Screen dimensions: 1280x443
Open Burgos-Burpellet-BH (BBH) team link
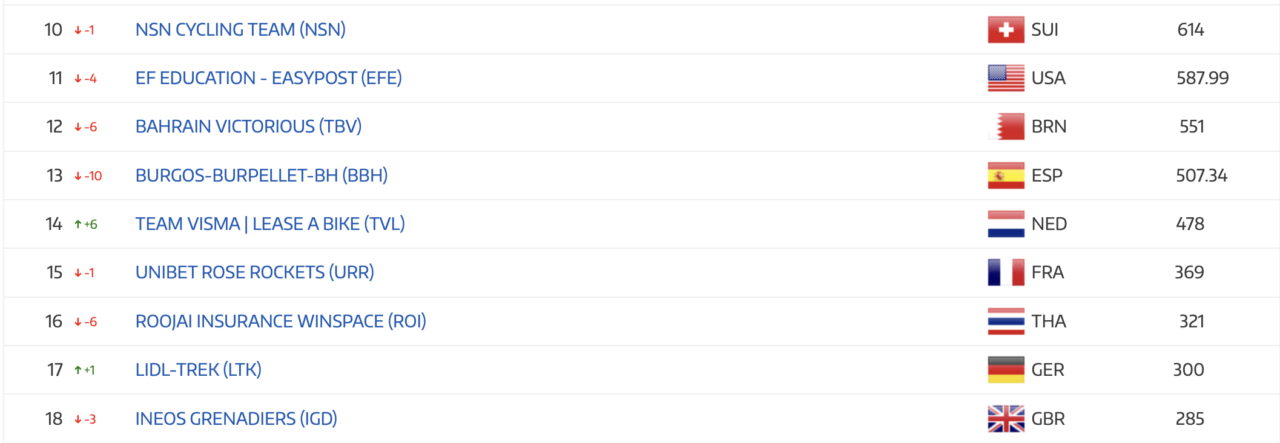coord(261,176)
